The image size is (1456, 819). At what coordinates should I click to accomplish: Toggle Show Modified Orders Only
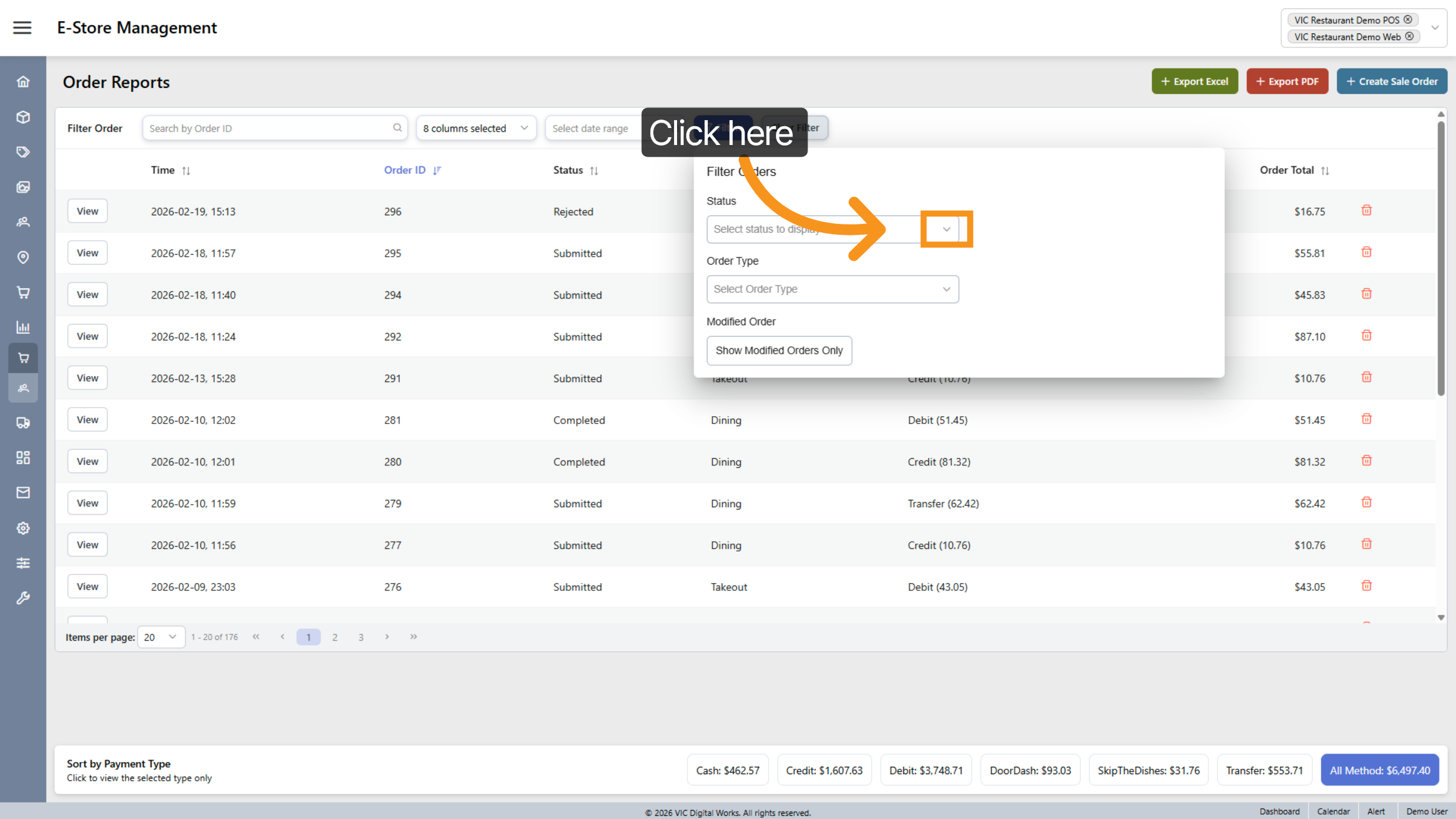coord(779,351)
